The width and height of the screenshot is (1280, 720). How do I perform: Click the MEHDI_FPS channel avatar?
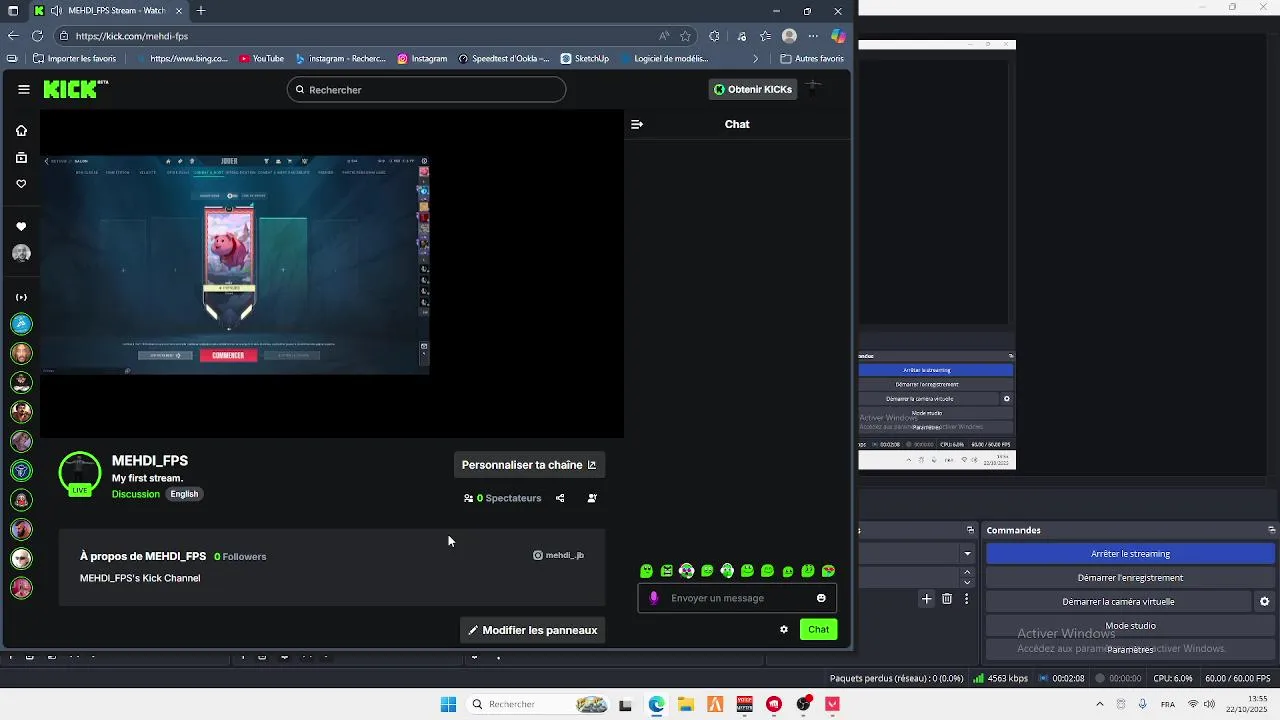(x=80, y=473)
